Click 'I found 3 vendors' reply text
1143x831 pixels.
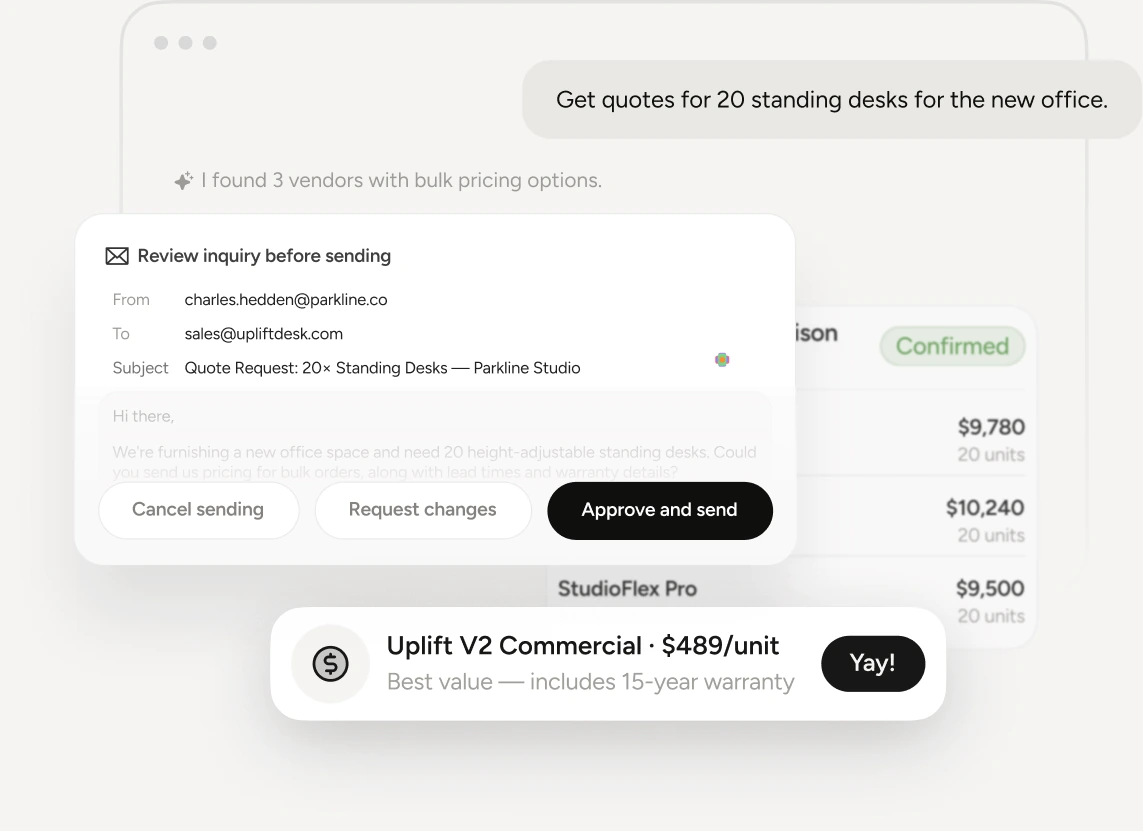click(x=402, y=180)
